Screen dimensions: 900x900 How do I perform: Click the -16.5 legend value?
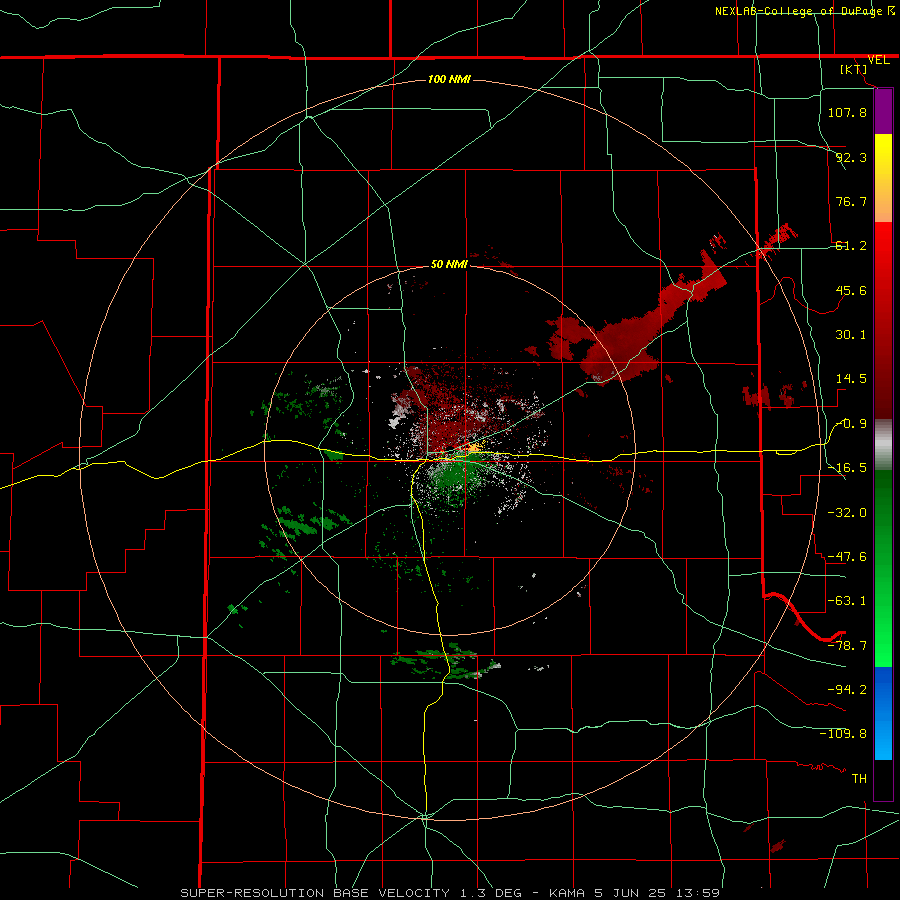point(847,468)
